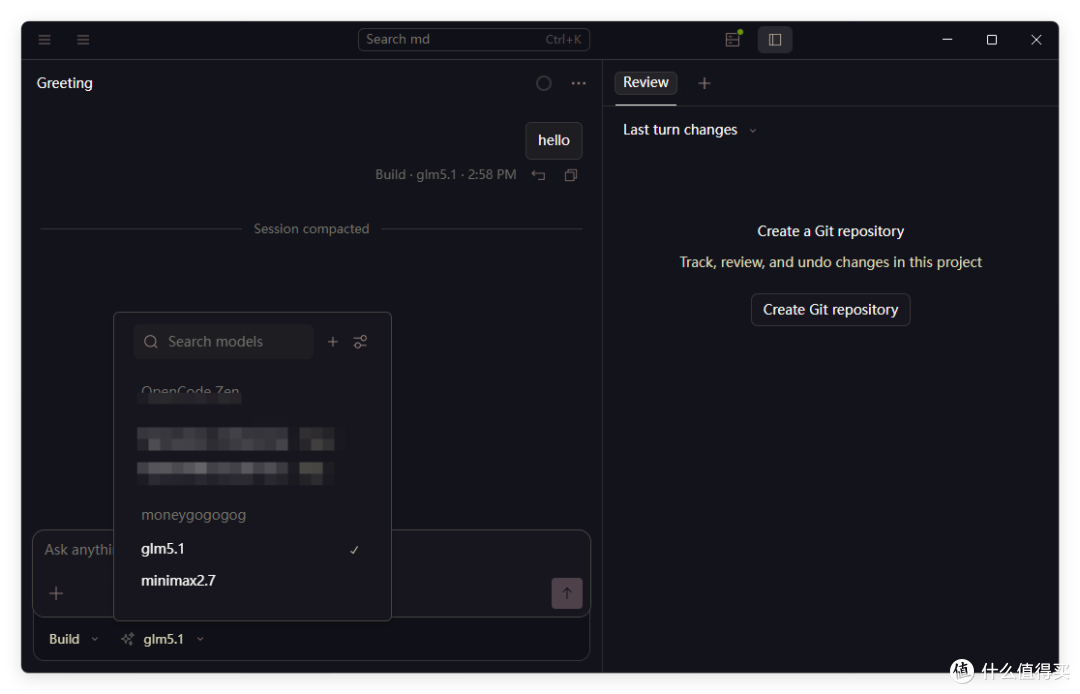Copy the hello message
The height and width of the screenshot is (694, 1080).
click(571, 175)
